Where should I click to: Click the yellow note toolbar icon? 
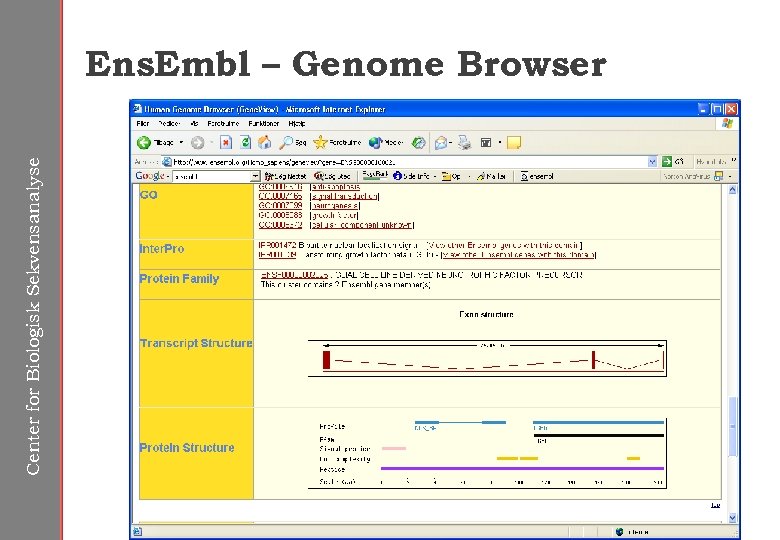pyautogui.click(x=514, y=143)
